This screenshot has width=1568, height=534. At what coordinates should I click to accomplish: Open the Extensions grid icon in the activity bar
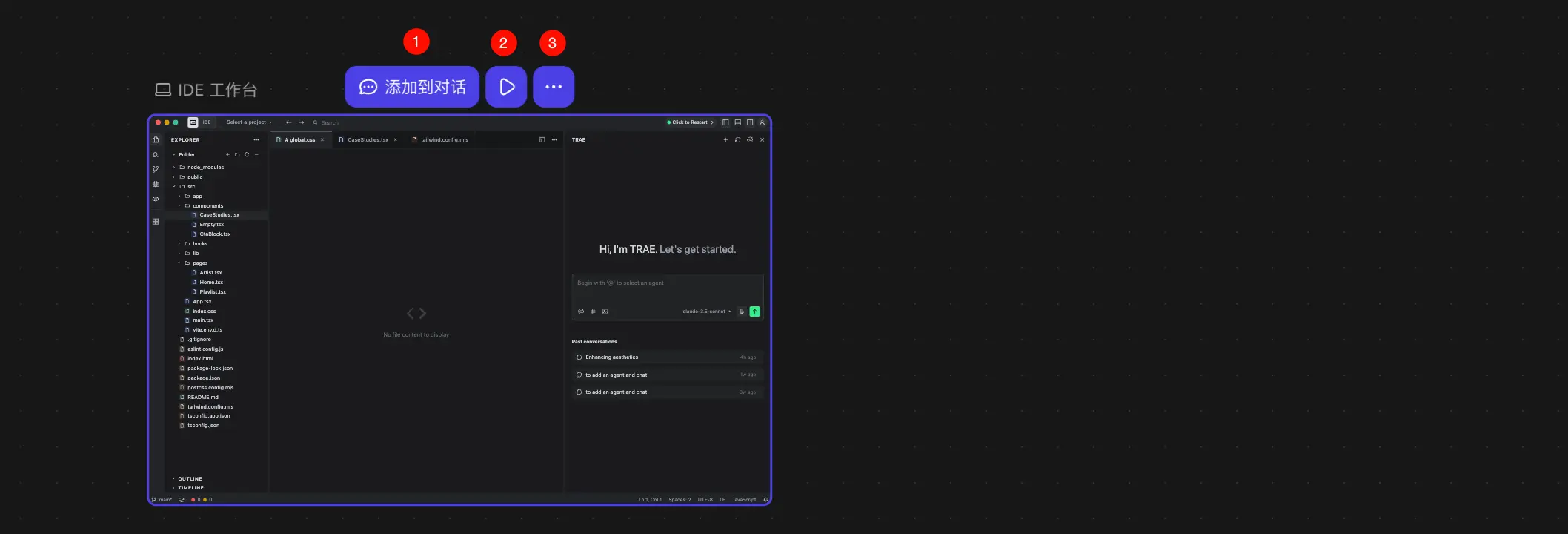click(x=156, y=221)
